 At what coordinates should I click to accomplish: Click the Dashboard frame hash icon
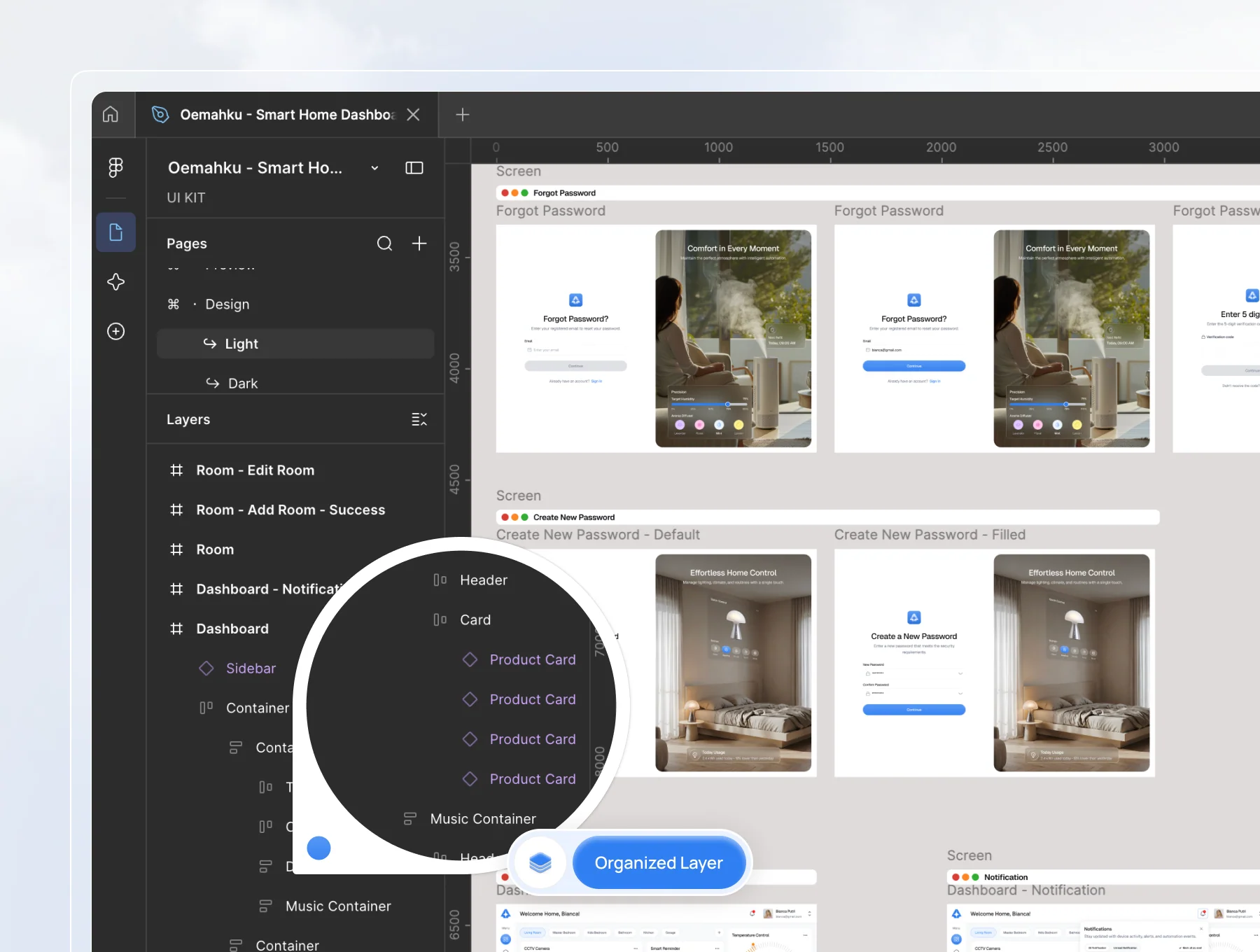[176, 629]
